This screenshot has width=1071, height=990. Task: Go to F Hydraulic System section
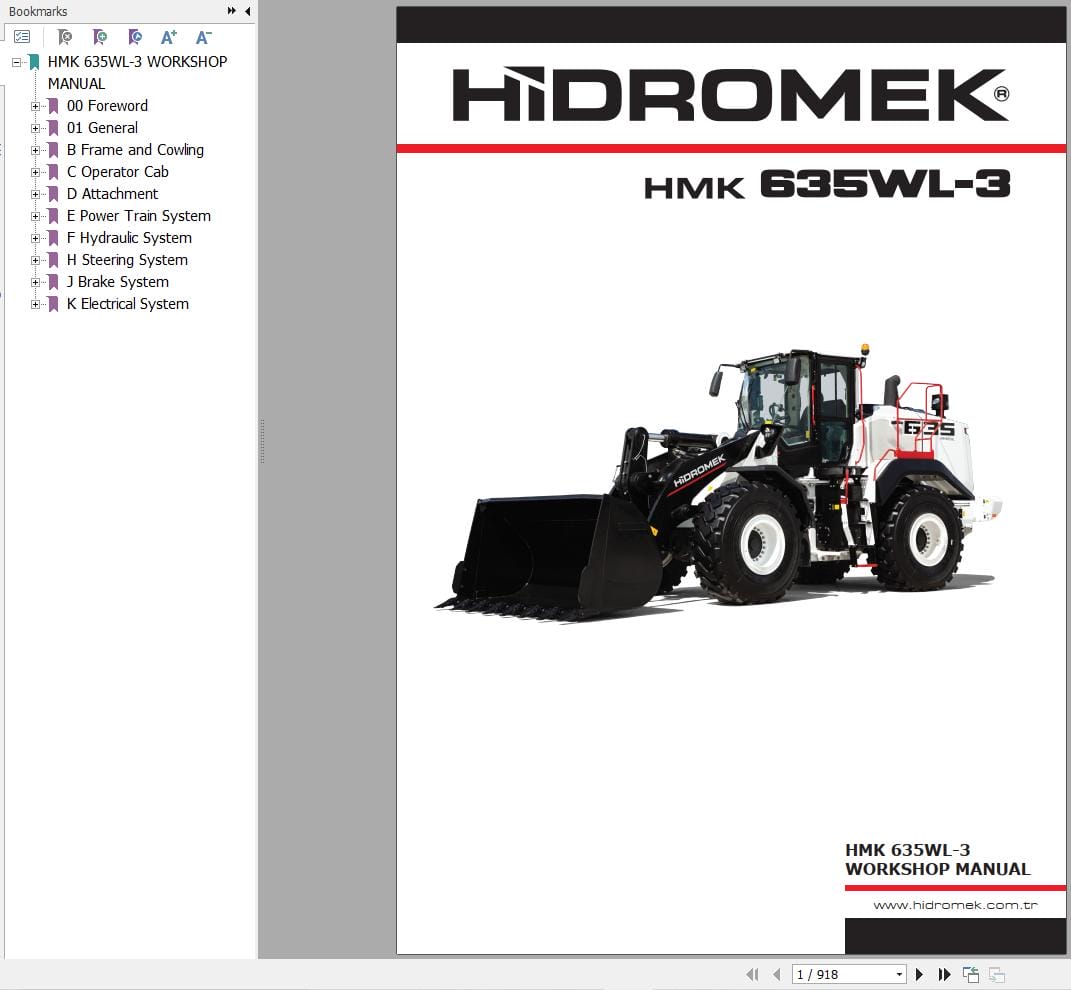tap(130, 238)
